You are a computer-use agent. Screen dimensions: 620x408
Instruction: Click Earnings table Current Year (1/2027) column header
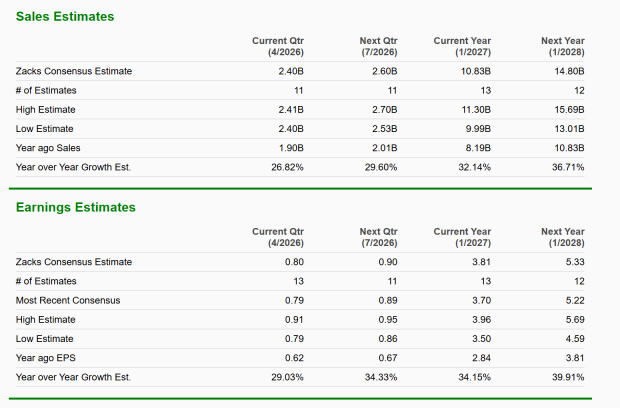[461, 236]
